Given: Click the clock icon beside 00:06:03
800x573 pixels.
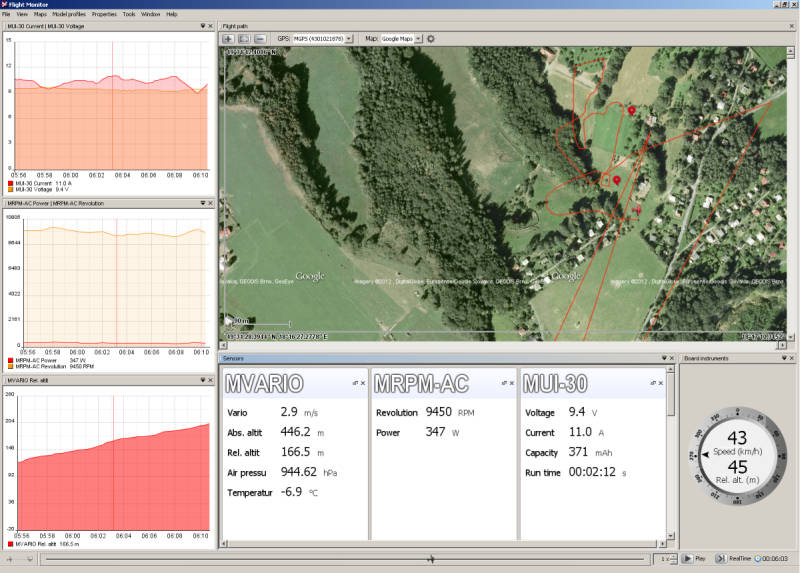Looking at the screenshot, I should (758, 559).
